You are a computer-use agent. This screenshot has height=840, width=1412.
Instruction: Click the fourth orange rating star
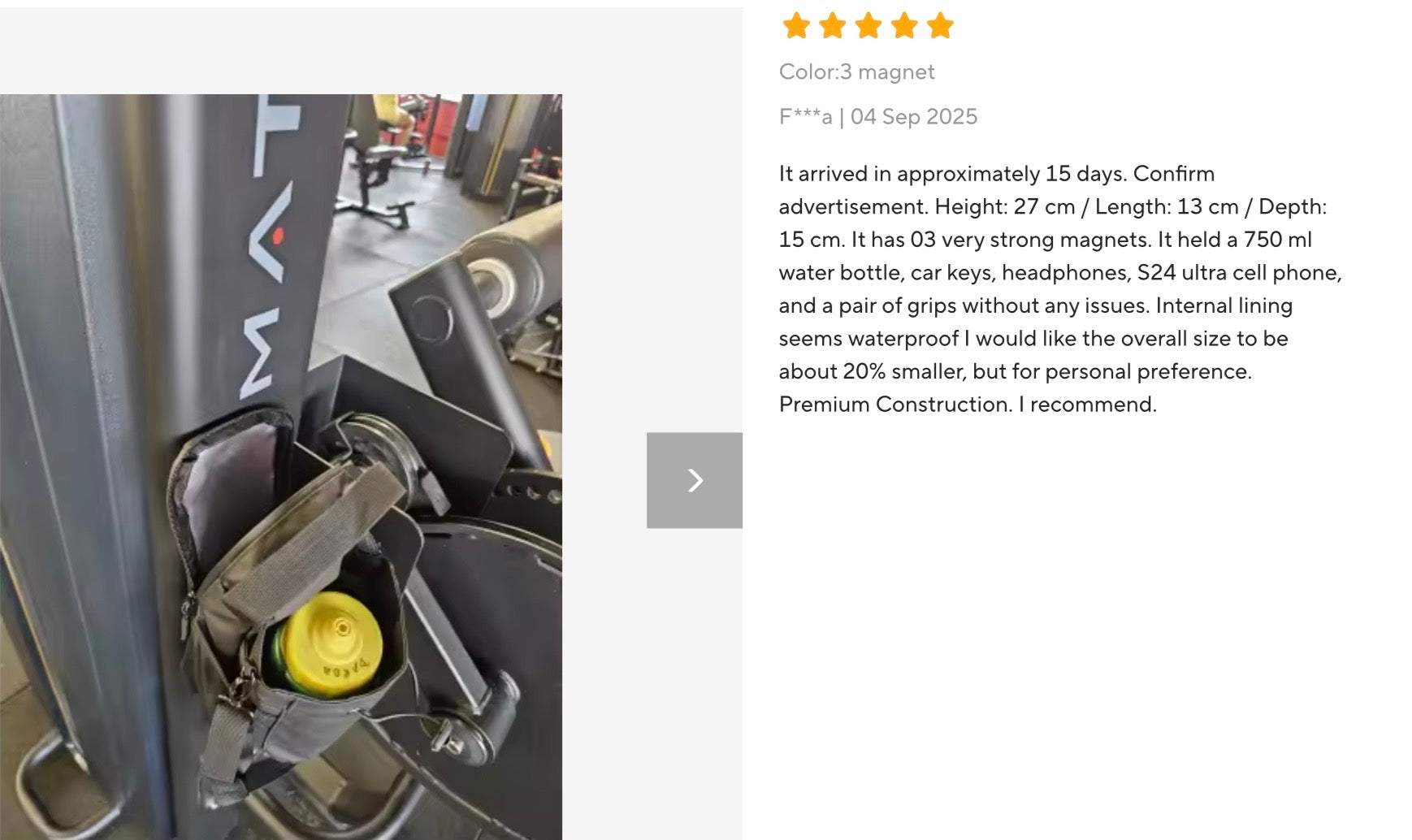coord(903,25)
